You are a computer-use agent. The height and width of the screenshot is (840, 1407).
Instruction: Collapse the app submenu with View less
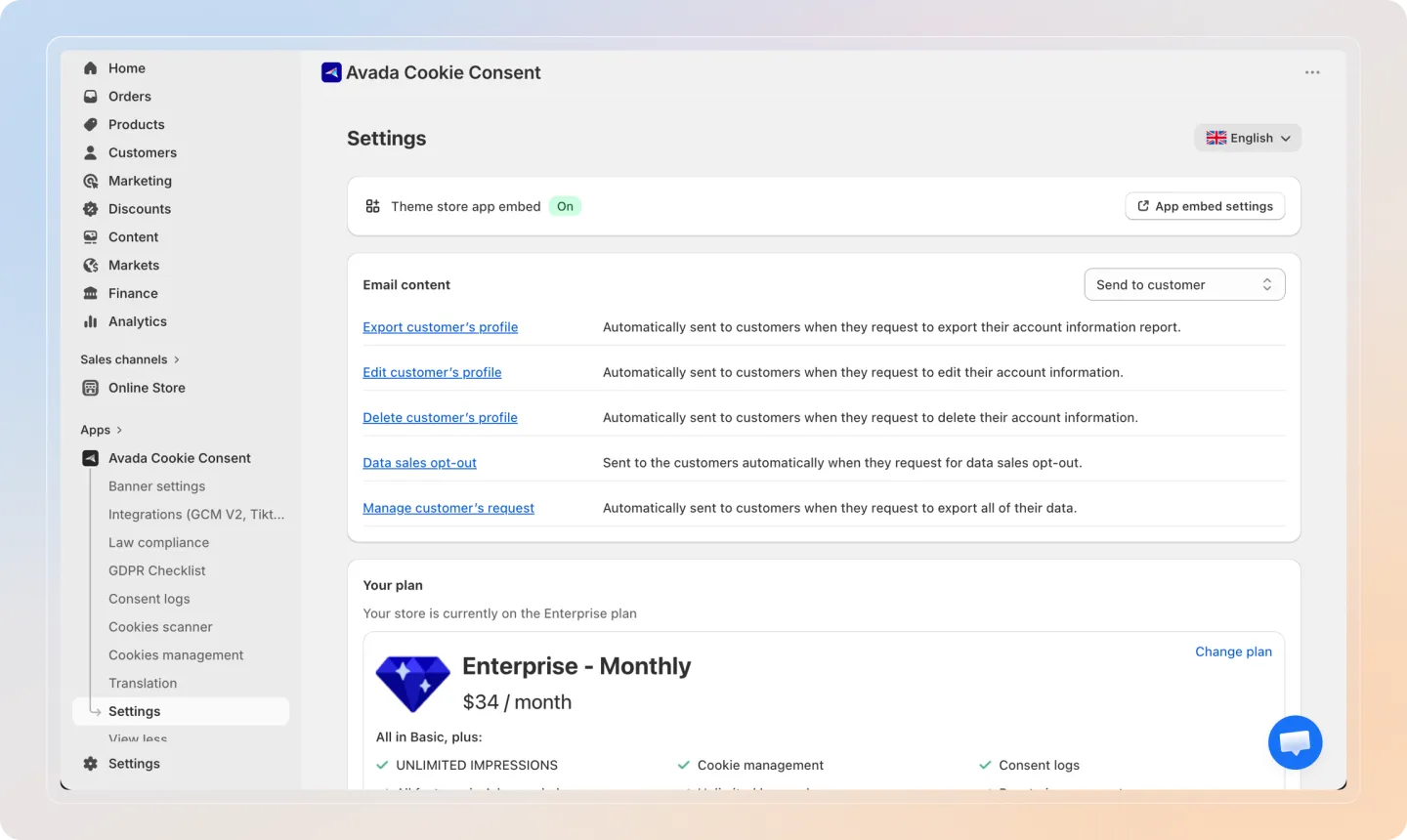coord(138,739)
